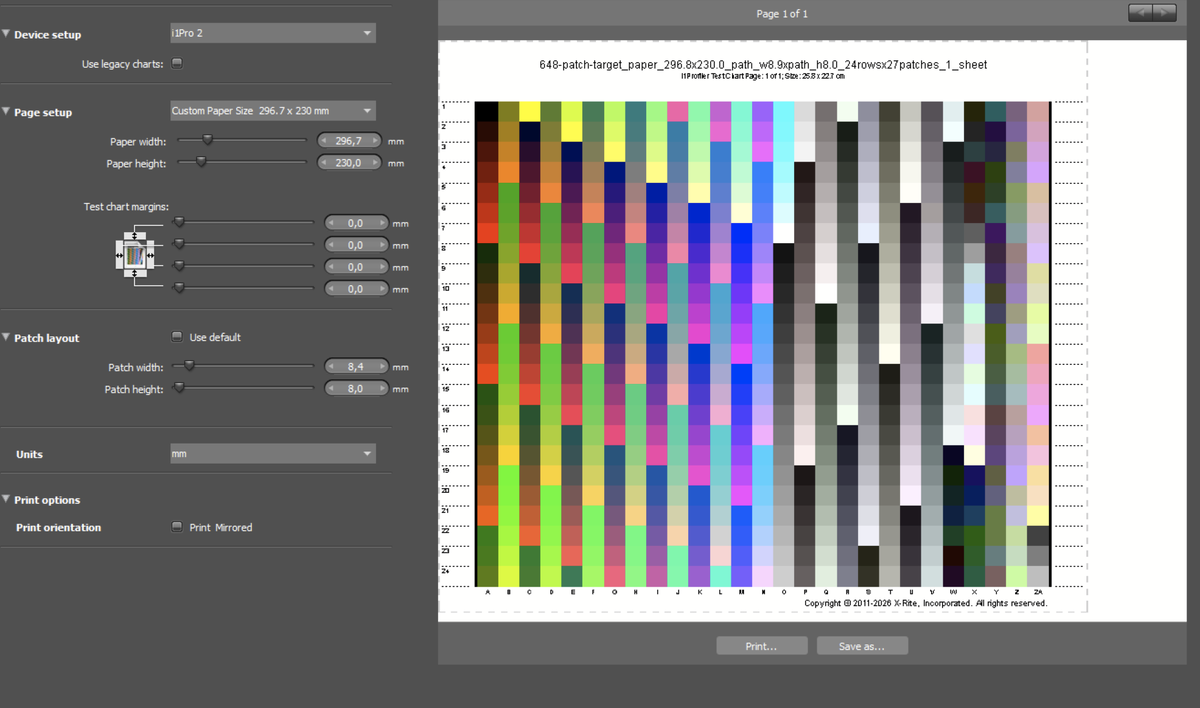The width and height of the screenshot is (1200, 708).
Task: Click the Patch width value 8,4
Action: 354,367
